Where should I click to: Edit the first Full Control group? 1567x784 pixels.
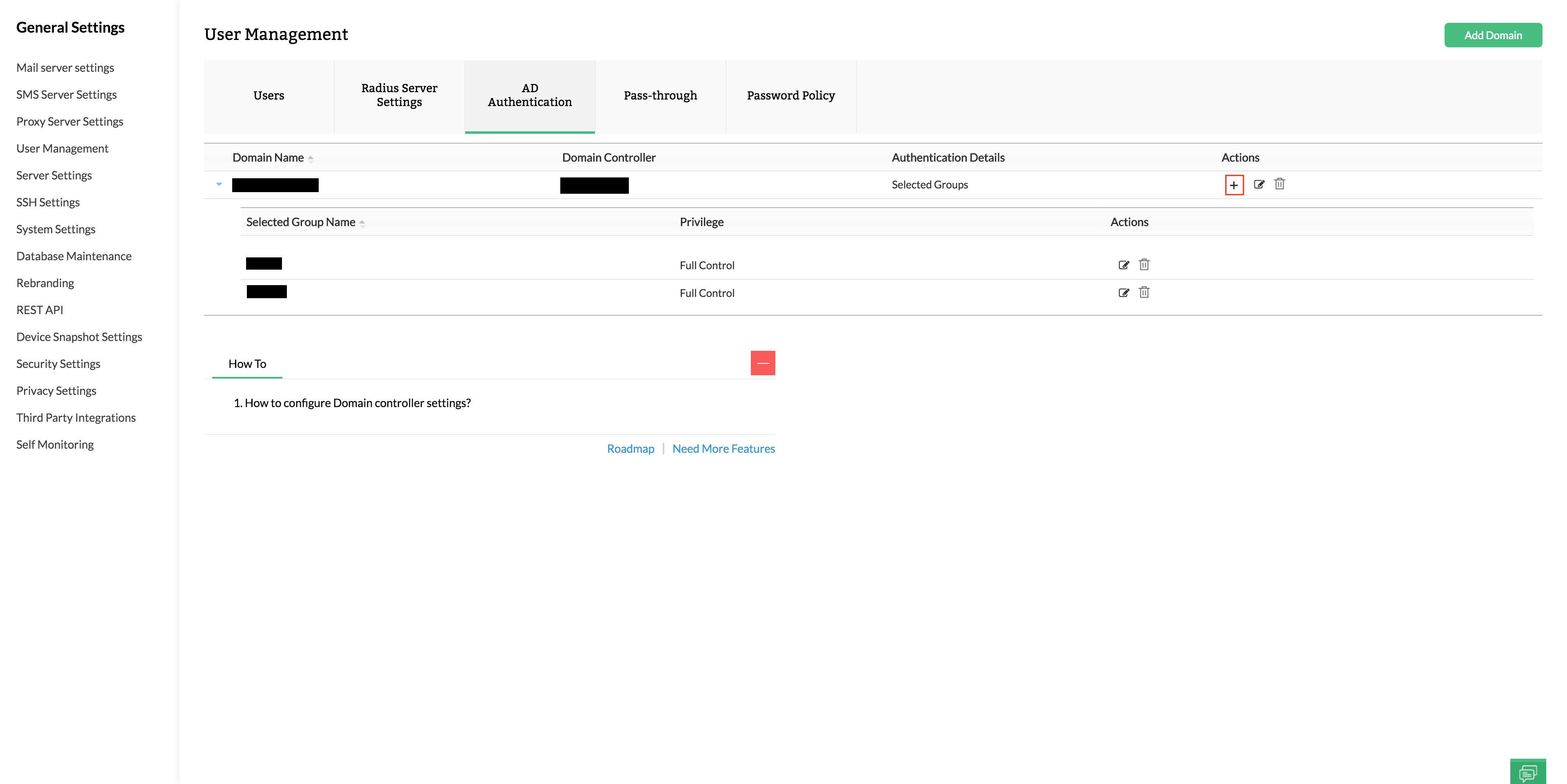pos(1124,265)
